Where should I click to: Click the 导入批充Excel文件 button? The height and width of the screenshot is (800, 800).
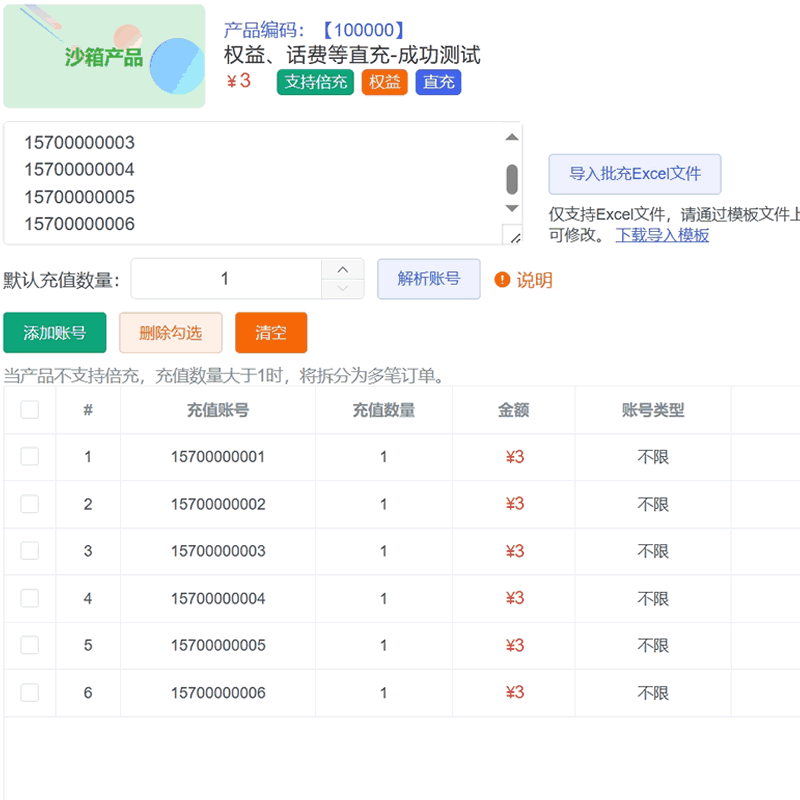(x=635, y=174)
